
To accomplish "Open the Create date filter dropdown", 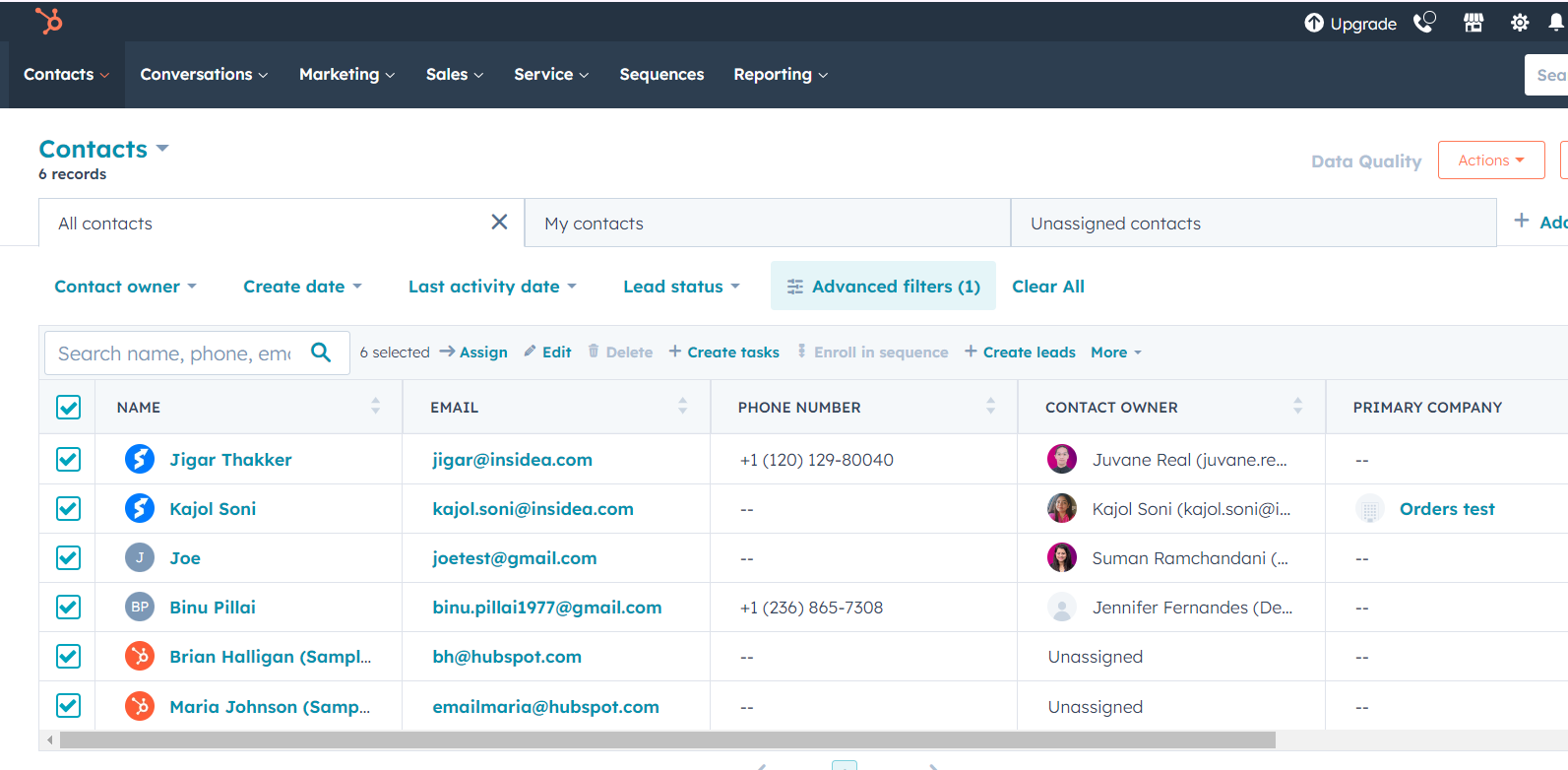I will tap(302, 287).
